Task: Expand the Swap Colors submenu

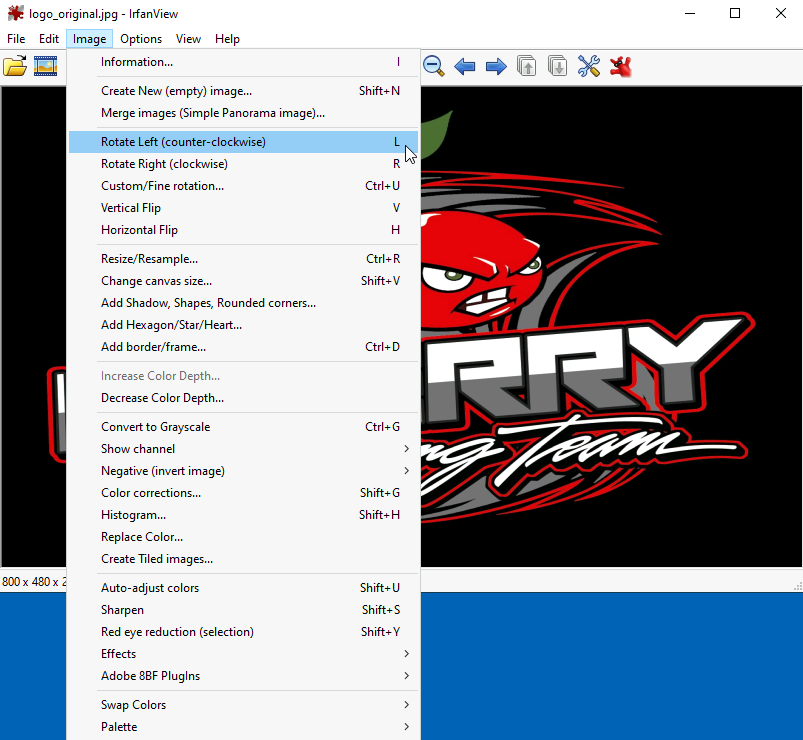Action: [x=243, y=705]
